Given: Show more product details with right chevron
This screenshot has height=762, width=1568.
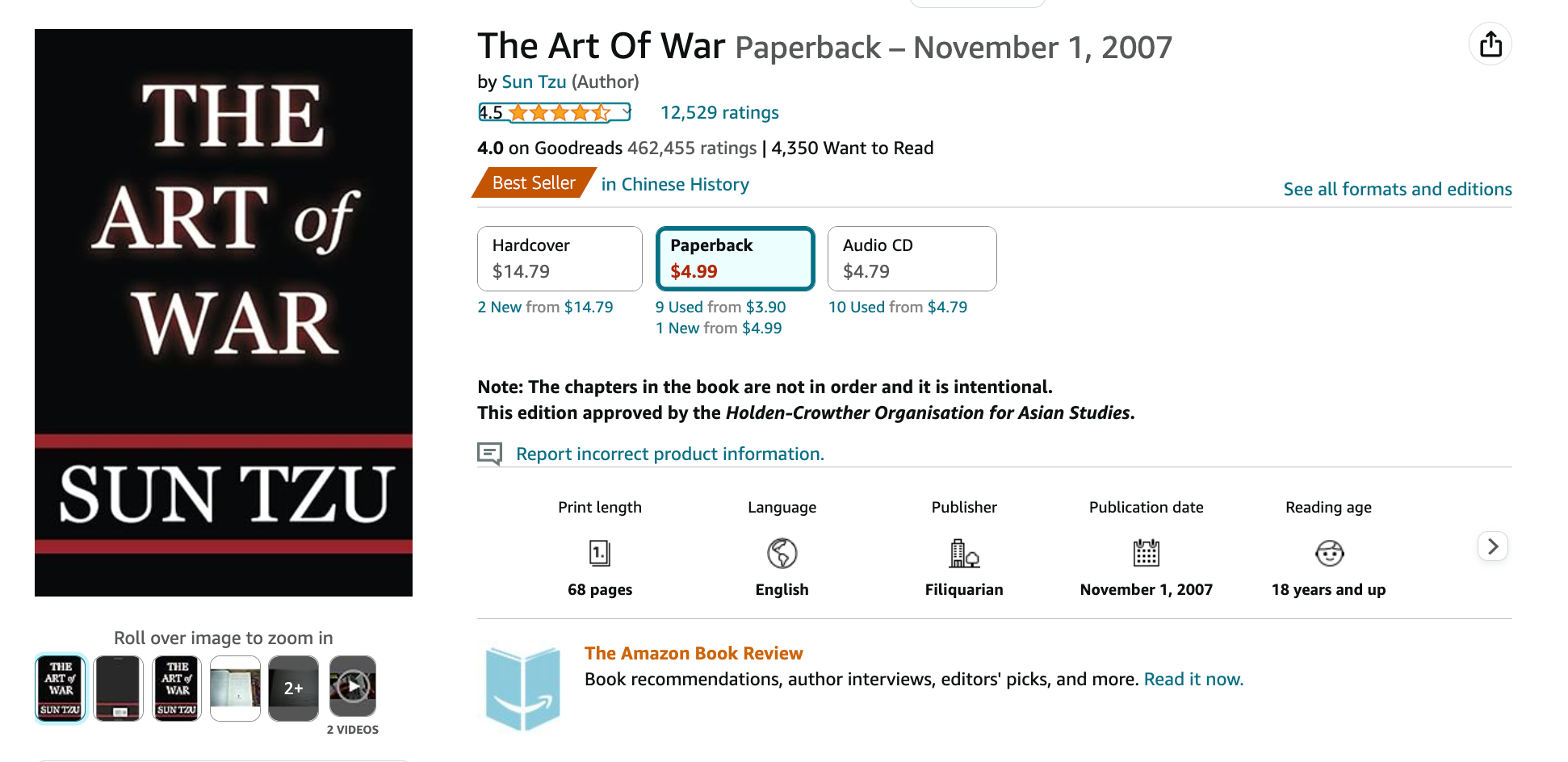Looking at the screenshot, I should (1493, 546).
